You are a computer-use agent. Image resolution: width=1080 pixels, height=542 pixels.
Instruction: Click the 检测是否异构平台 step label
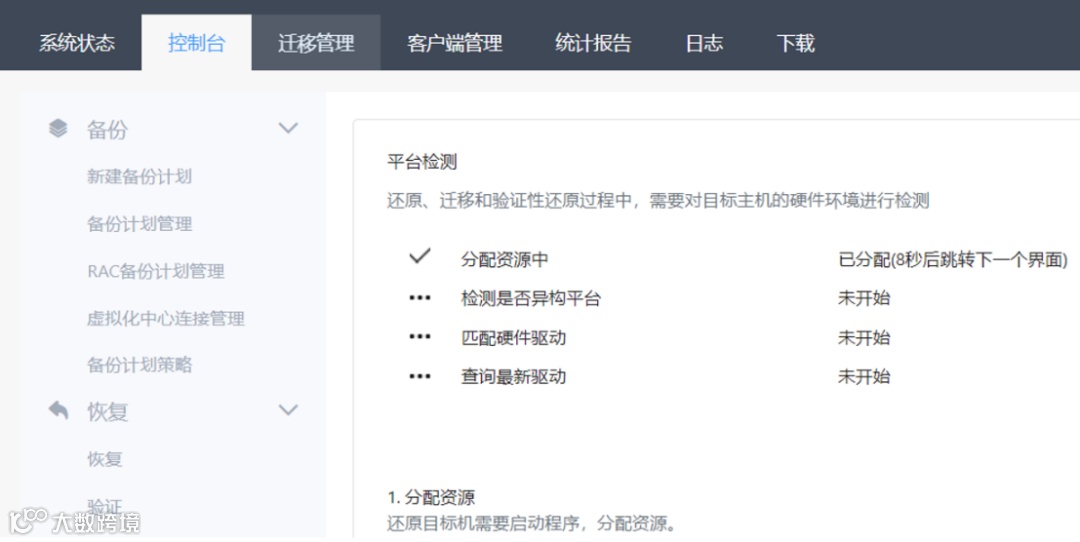coord(531,298)
